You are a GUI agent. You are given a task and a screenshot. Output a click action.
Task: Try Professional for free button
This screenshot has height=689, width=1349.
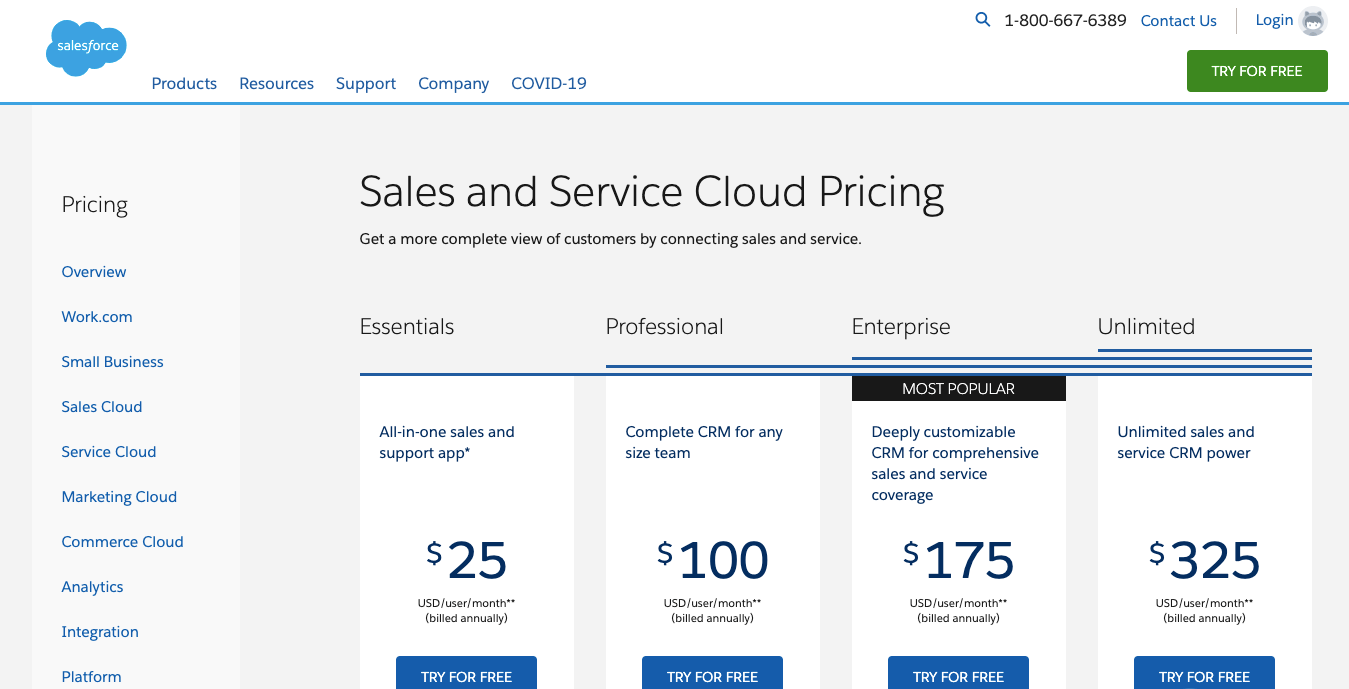click(712, 673)
